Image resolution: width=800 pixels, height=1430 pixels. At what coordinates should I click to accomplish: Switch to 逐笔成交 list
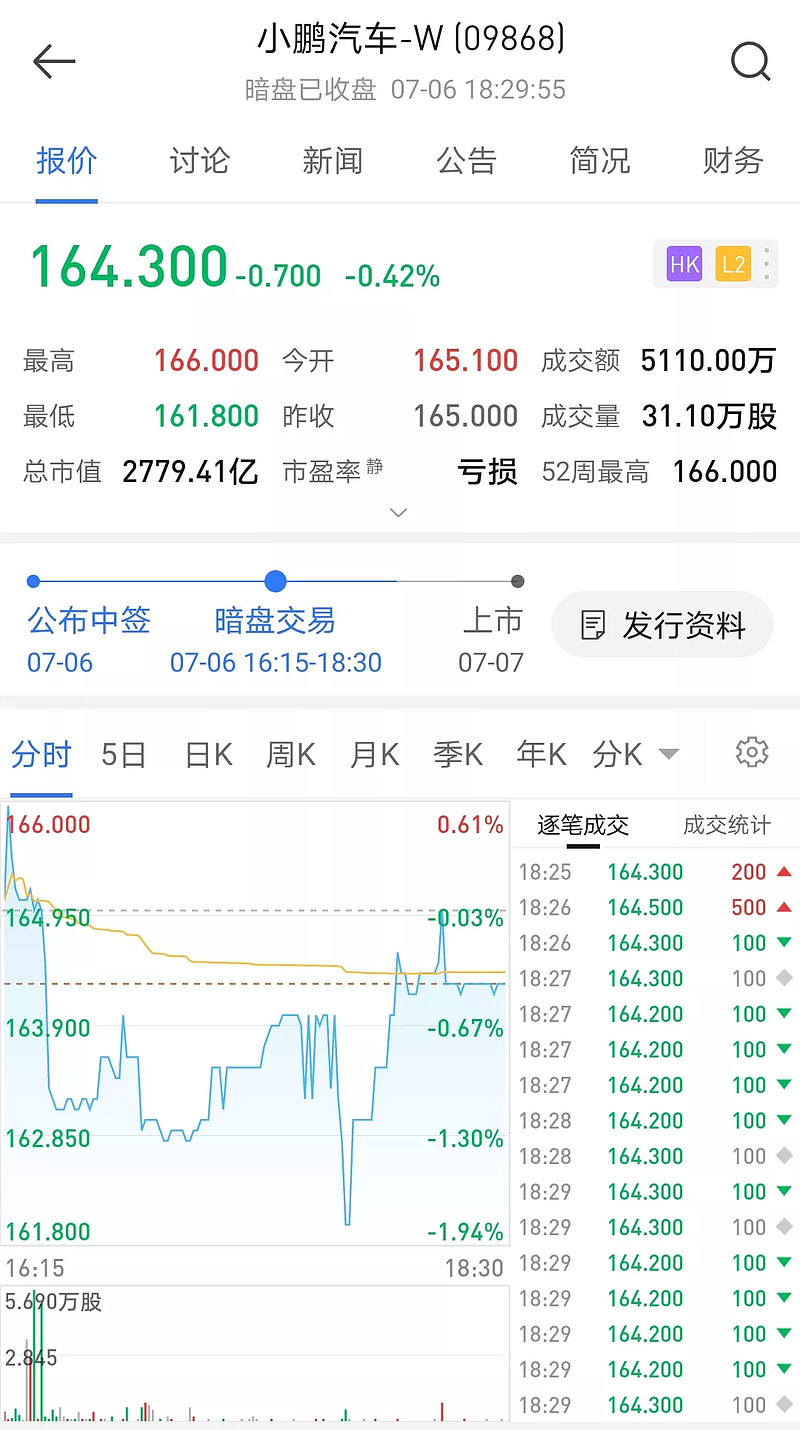583,825
